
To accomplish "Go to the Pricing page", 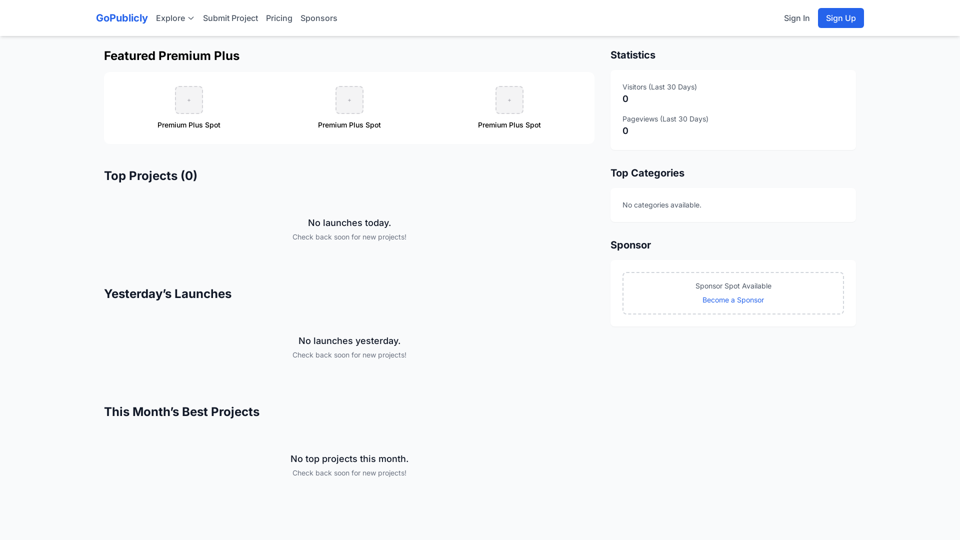I will pos(279,18).
